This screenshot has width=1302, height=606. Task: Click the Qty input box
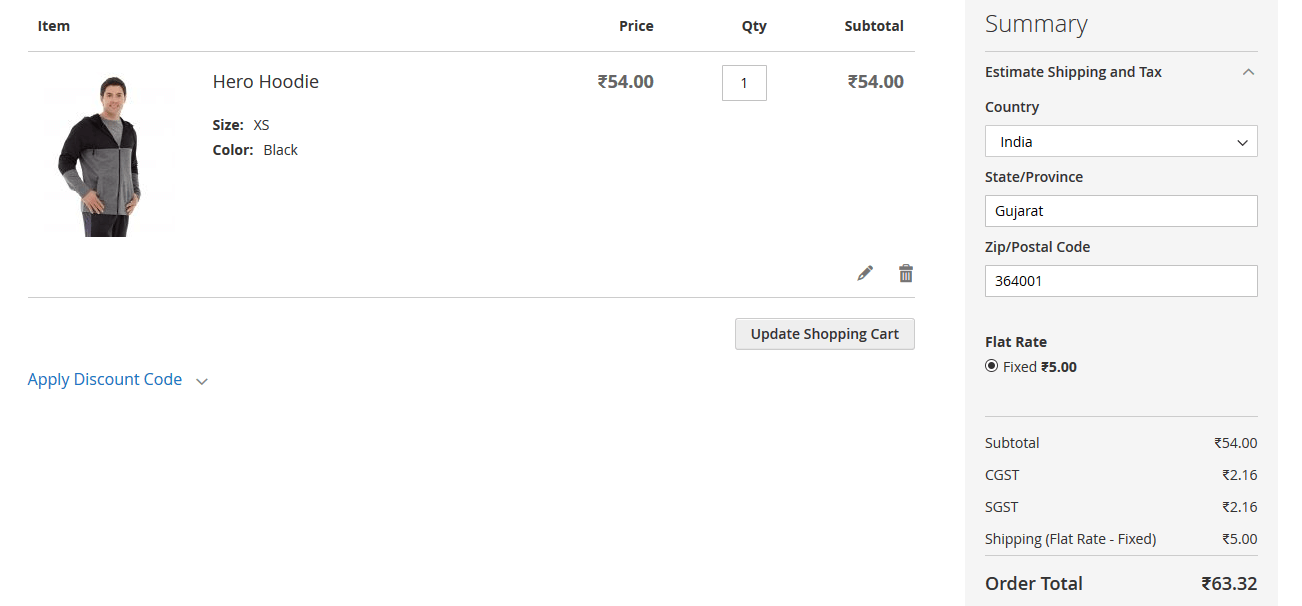(x=744, y=83)
